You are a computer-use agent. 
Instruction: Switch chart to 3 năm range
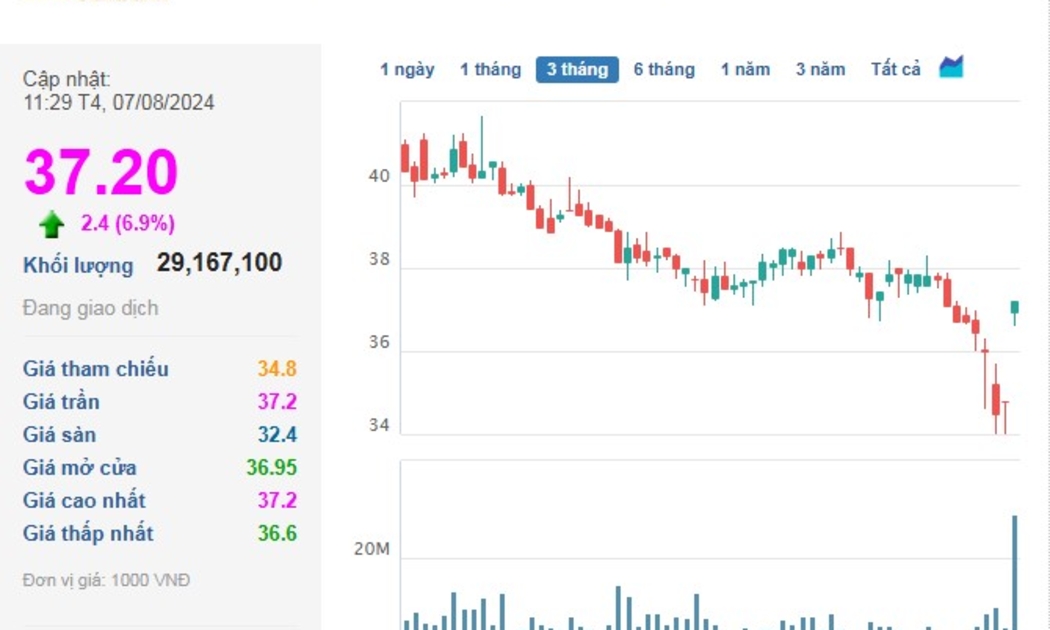pyautogui.click(x=820, y=70)
